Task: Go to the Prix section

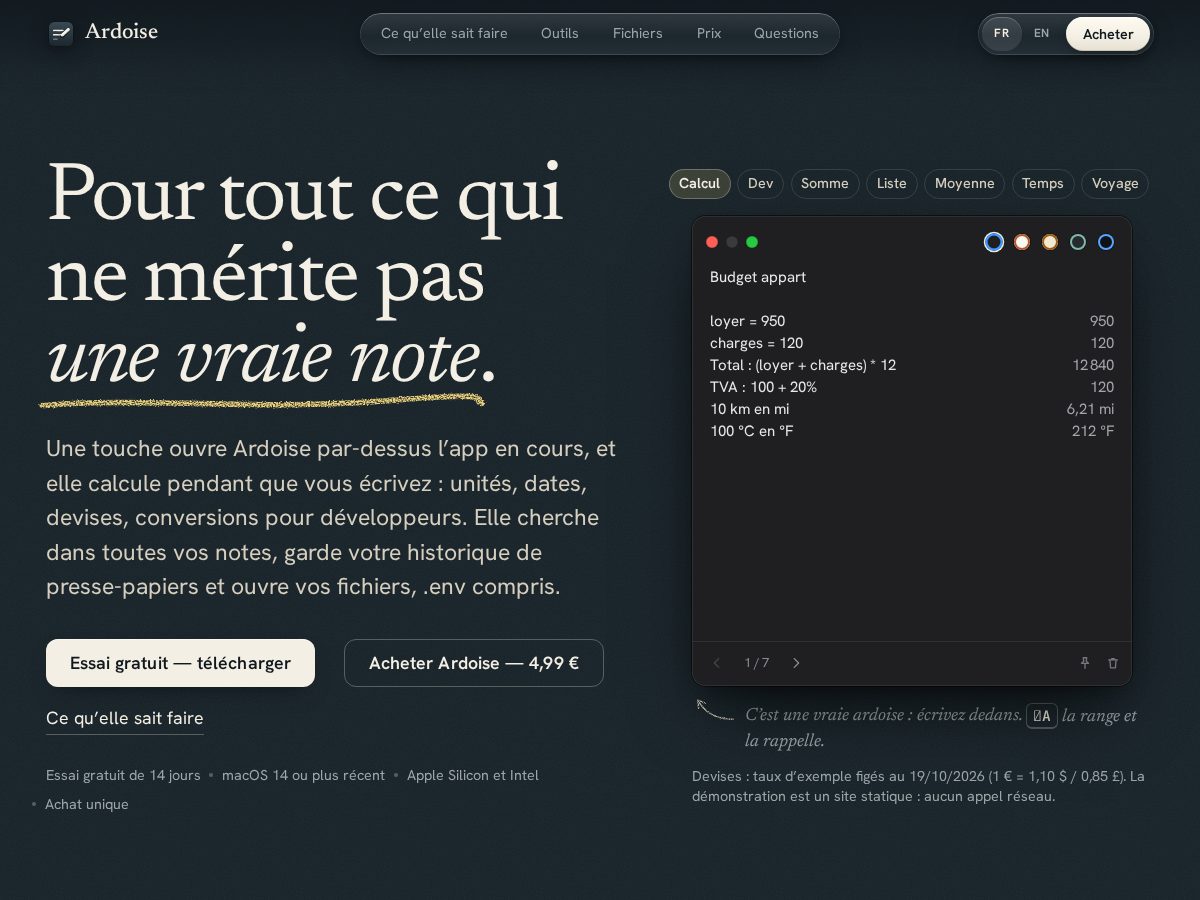Action: [x=709, y=33]
